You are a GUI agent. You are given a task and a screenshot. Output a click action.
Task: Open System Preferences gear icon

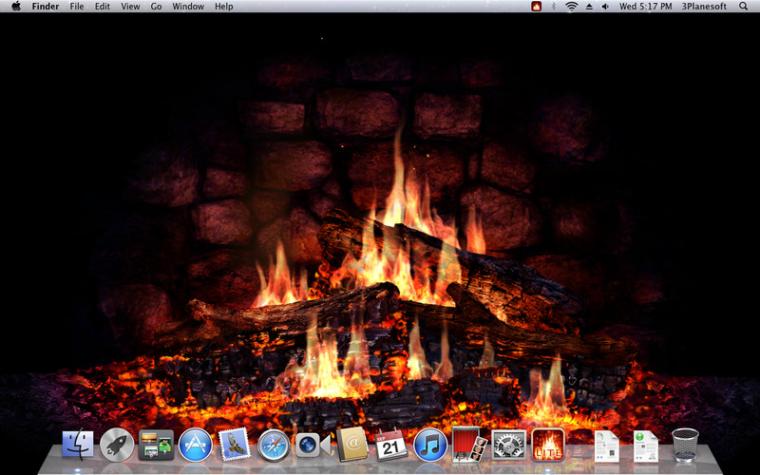pos(509,444)
